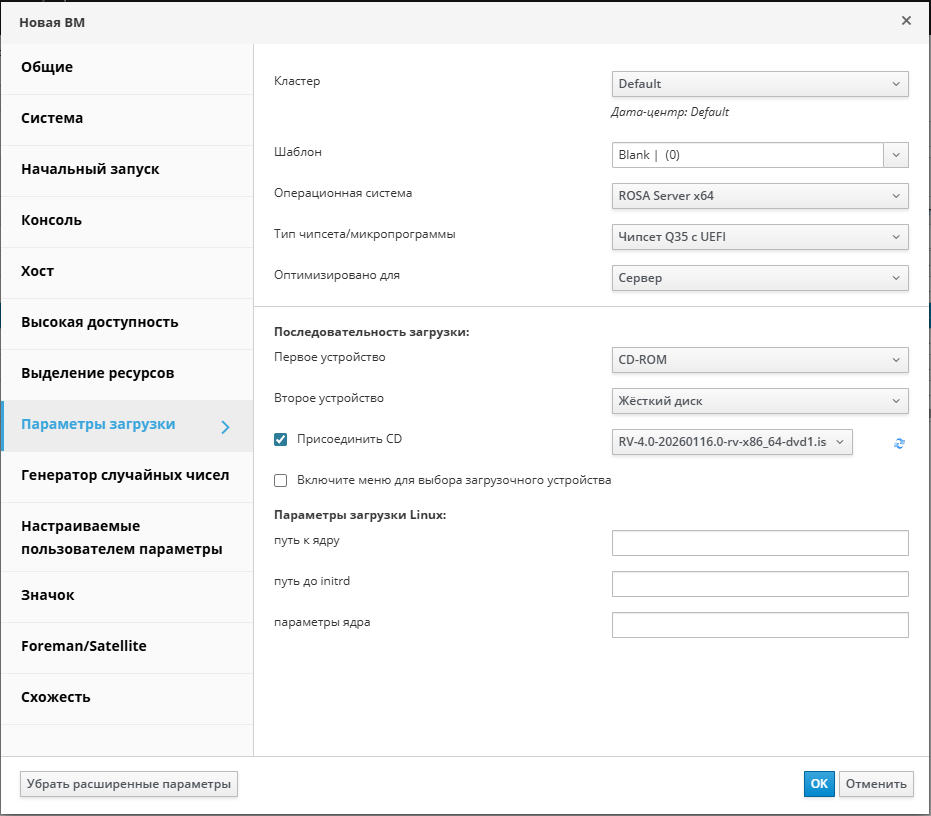931x816 pixels.
Task: Choose a different ISO image in CD dropdown
Action: click(732, 442)
